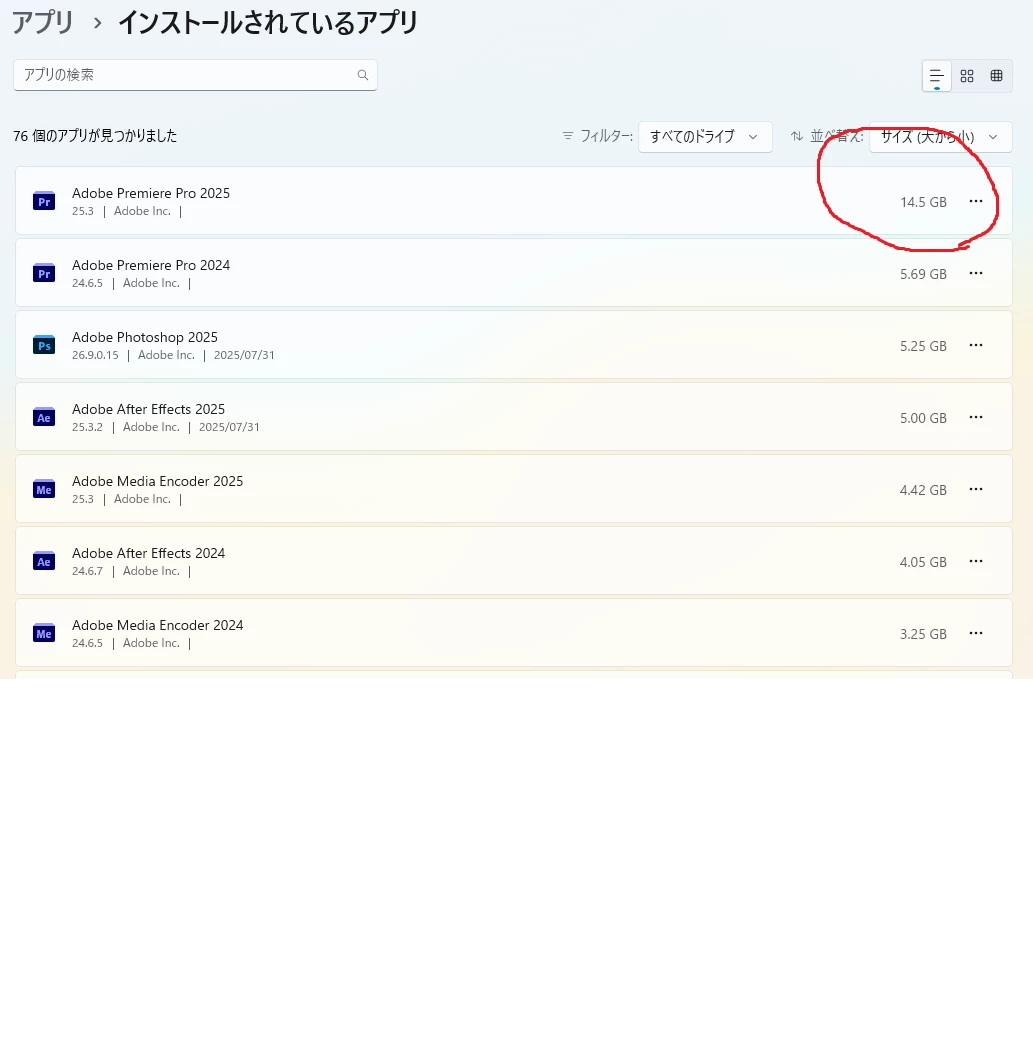
Task: Open more options for After Effects 2025
Action: click(x=975, y=417)
